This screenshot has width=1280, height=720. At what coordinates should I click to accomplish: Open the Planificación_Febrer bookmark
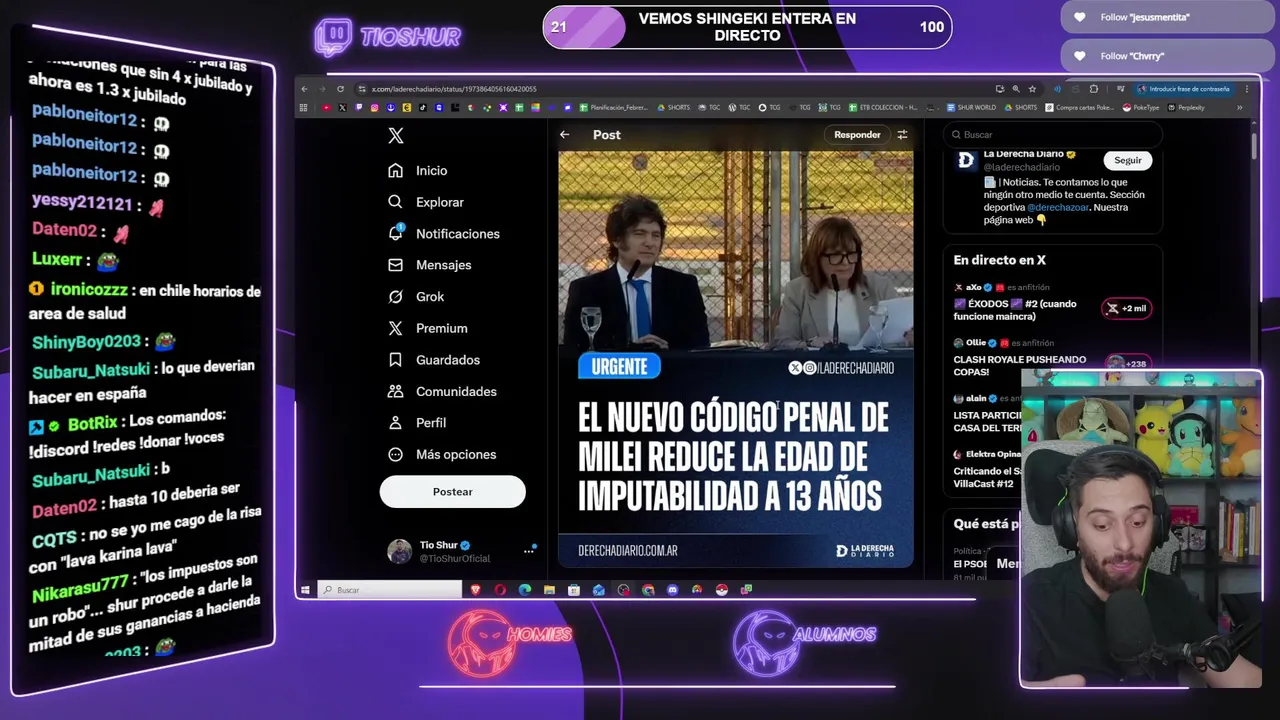tap(614, 107)
